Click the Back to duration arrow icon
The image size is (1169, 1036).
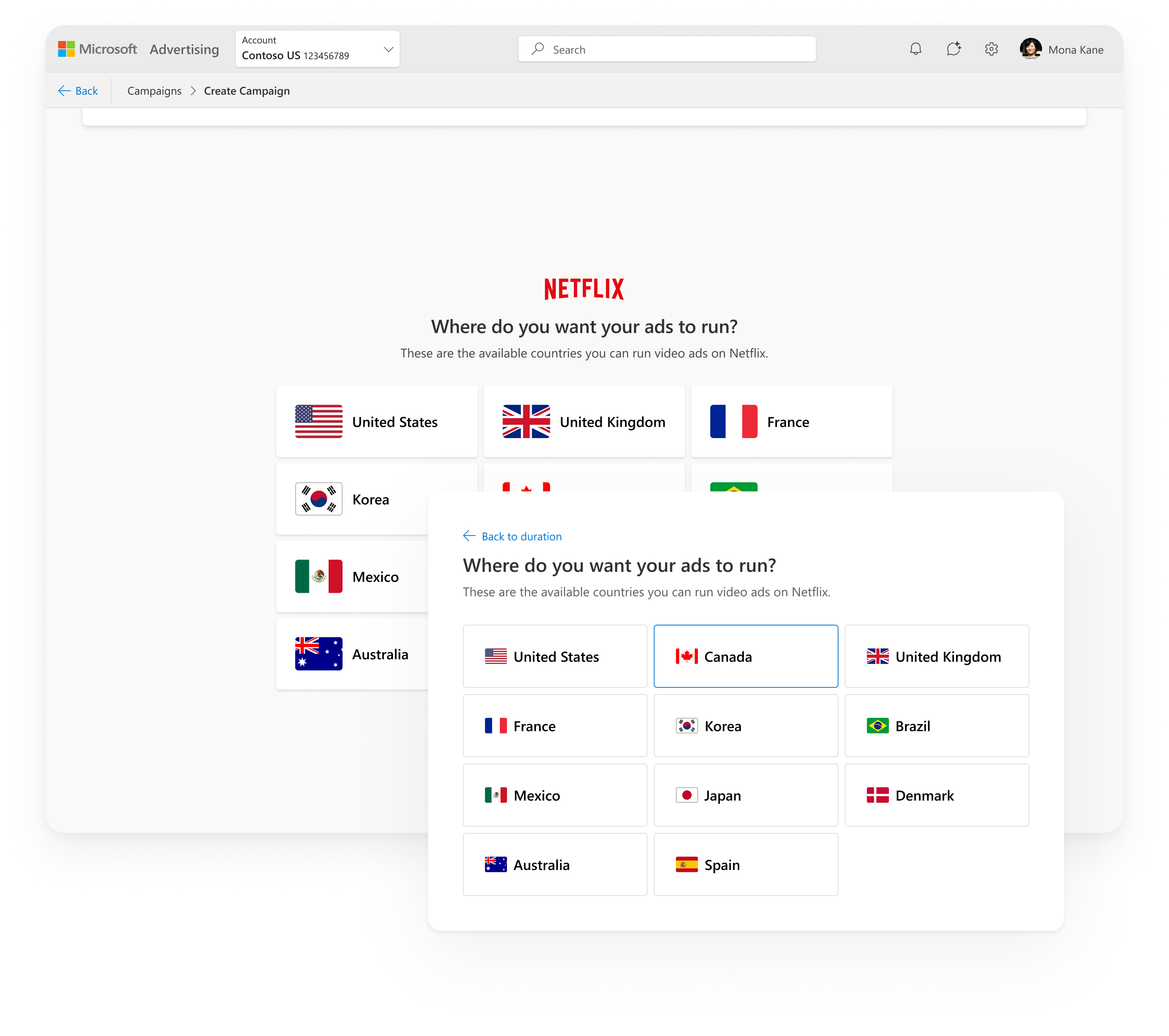pyautogui.click(x=469, y=536)
